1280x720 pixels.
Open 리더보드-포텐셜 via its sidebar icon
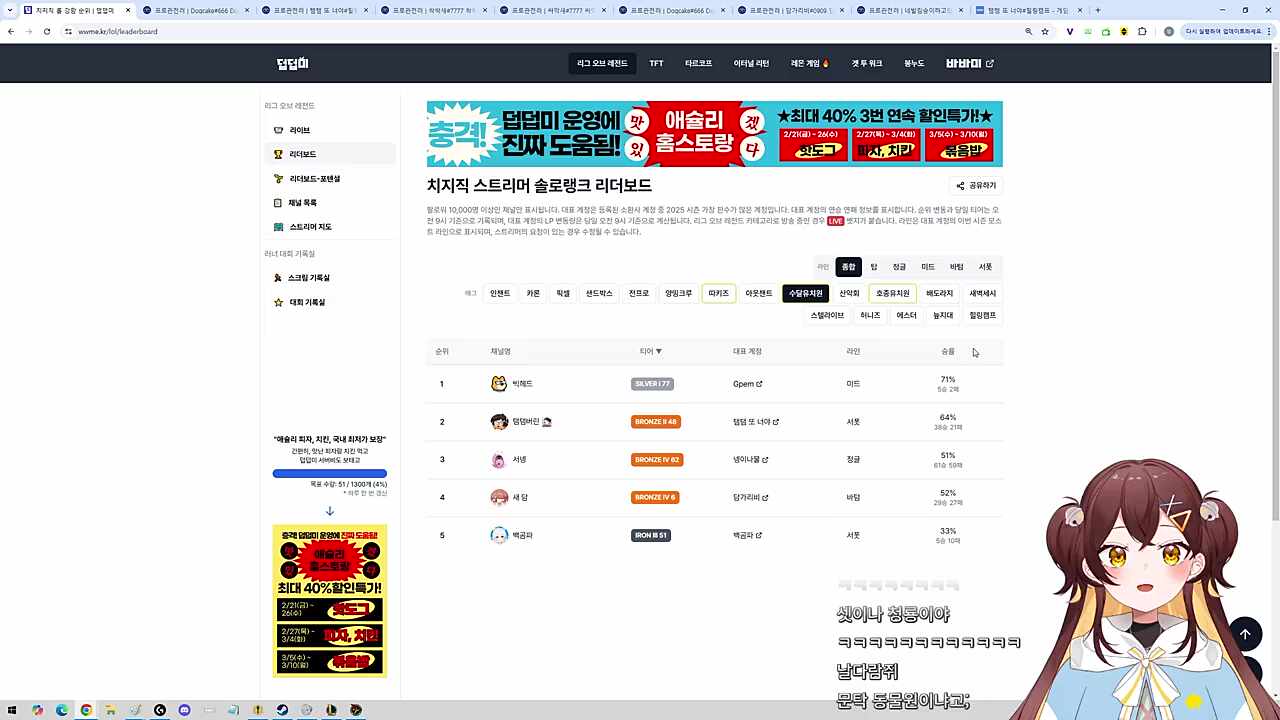[279, 179]
